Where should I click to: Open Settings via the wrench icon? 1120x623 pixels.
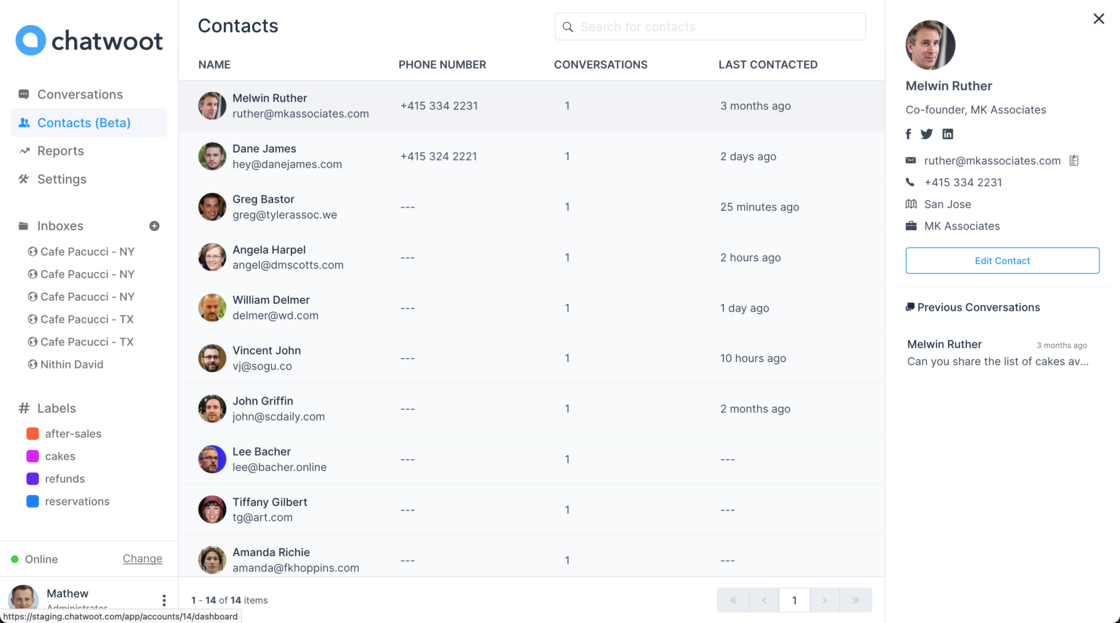click(x=23, y=179)
